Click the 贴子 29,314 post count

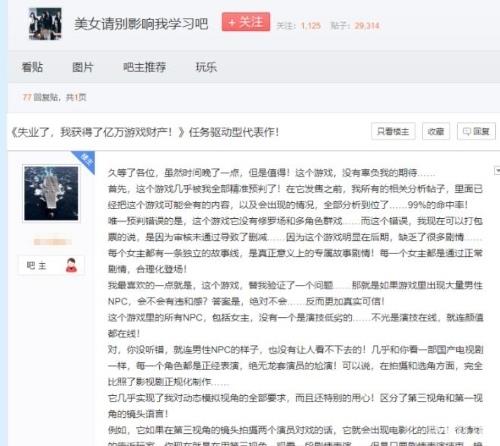[355, 25]
